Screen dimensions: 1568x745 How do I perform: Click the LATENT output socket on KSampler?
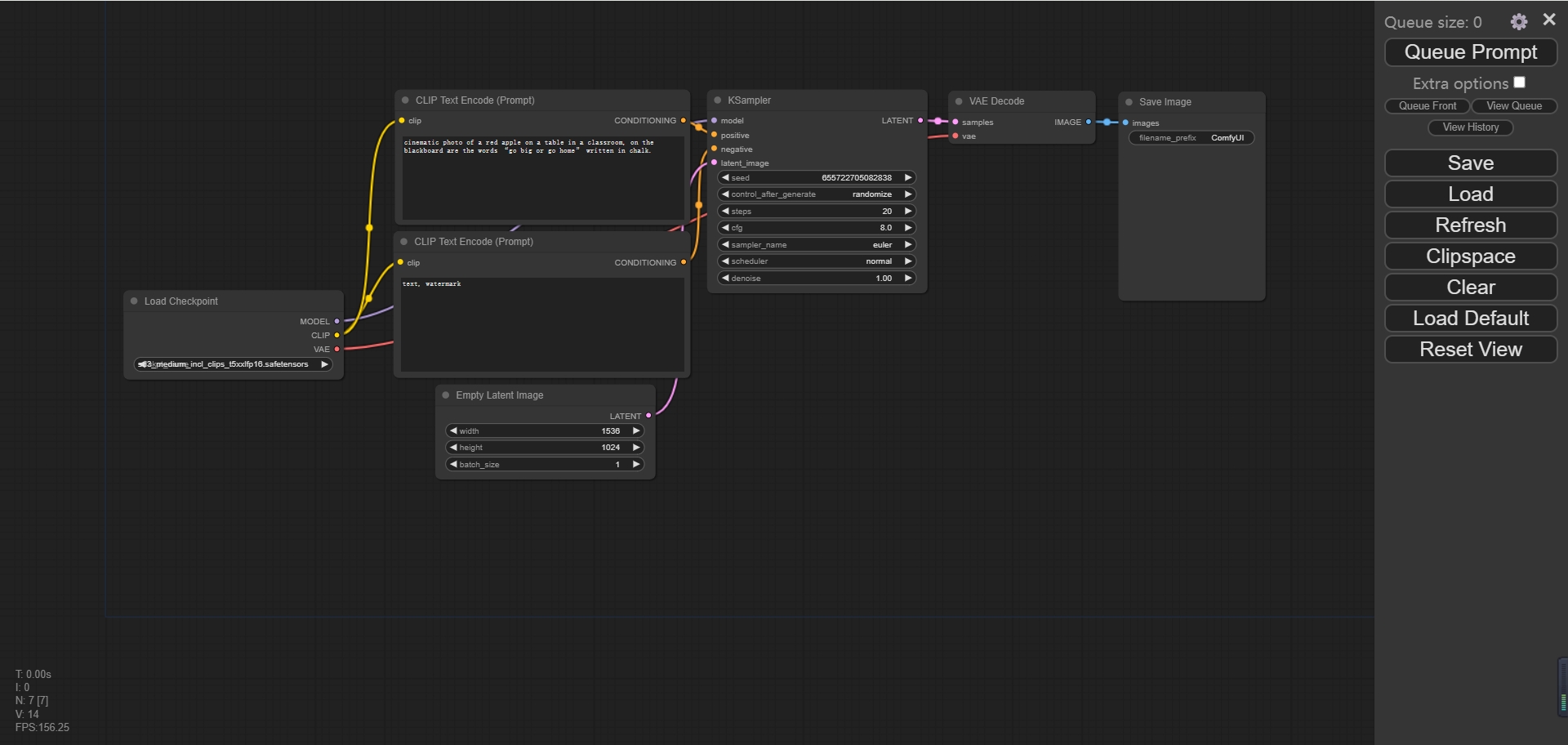920,121
